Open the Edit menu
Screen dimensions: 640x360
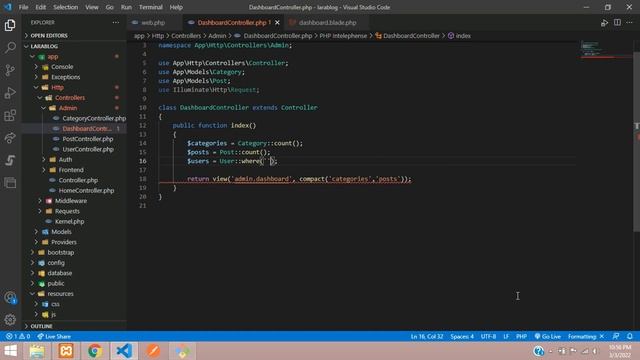(40, 7)
